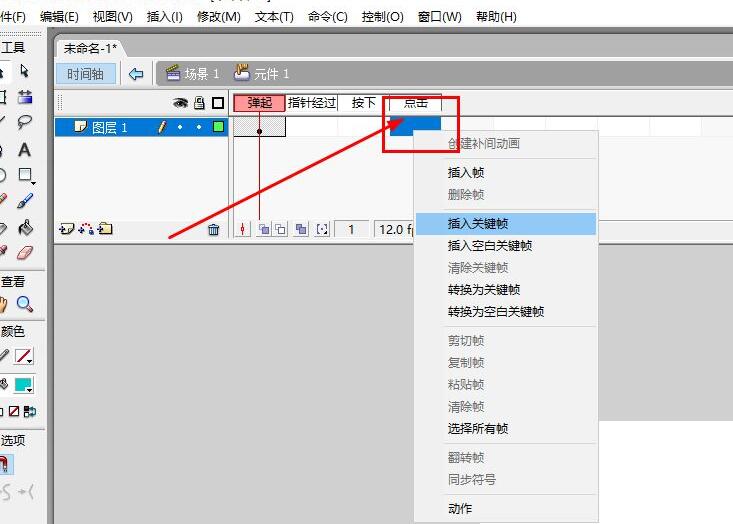Screen dimensions: 733x524
Task: Select the Eraser tool
Action: point(24,253)
